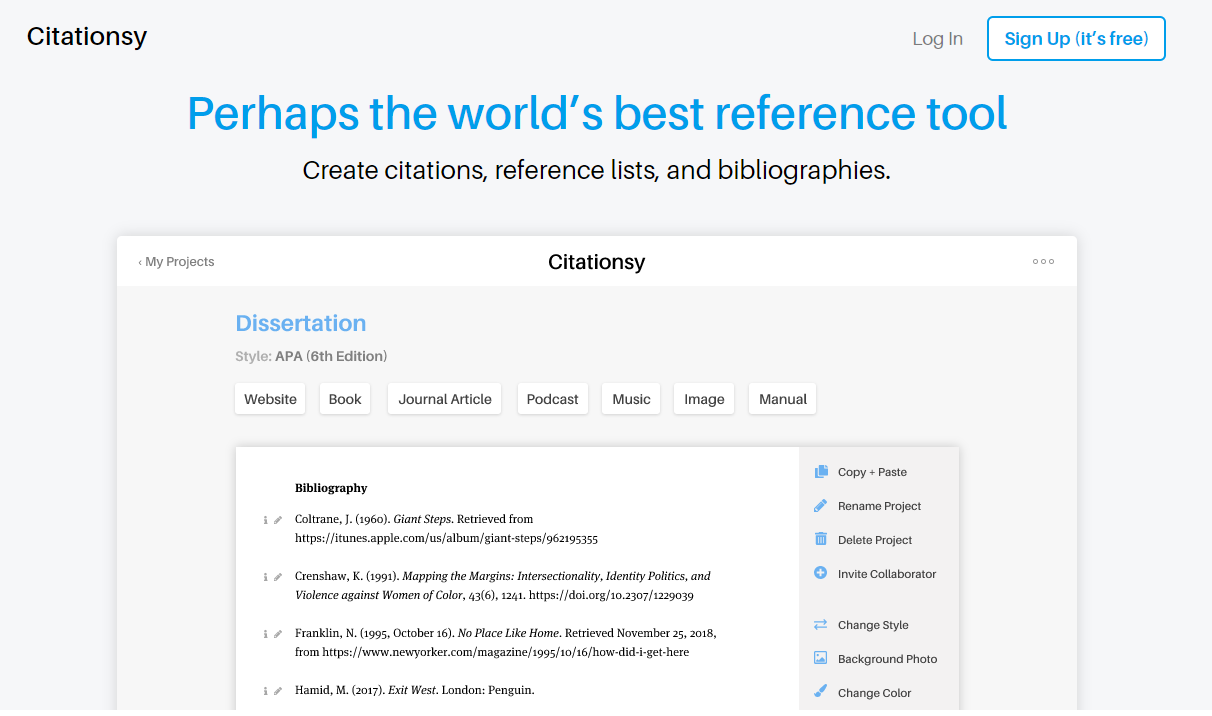This screenshot has height=716, width=1212.
Task: Click the Citationsy title inside app preview
Action: pyautogui.click(x=597, y=262)
